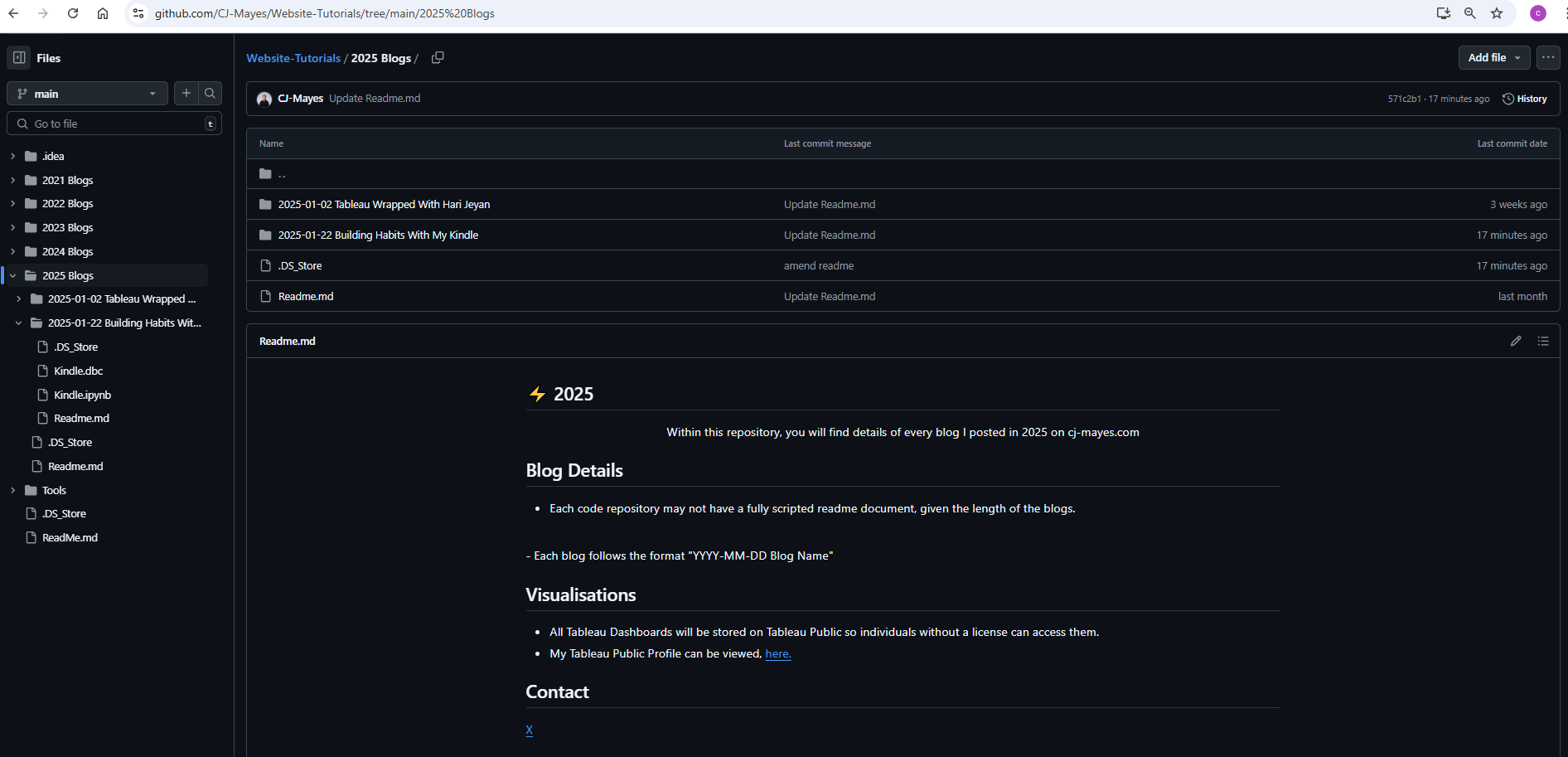Click the edit Readme pencil icon

pos(1516,341)
